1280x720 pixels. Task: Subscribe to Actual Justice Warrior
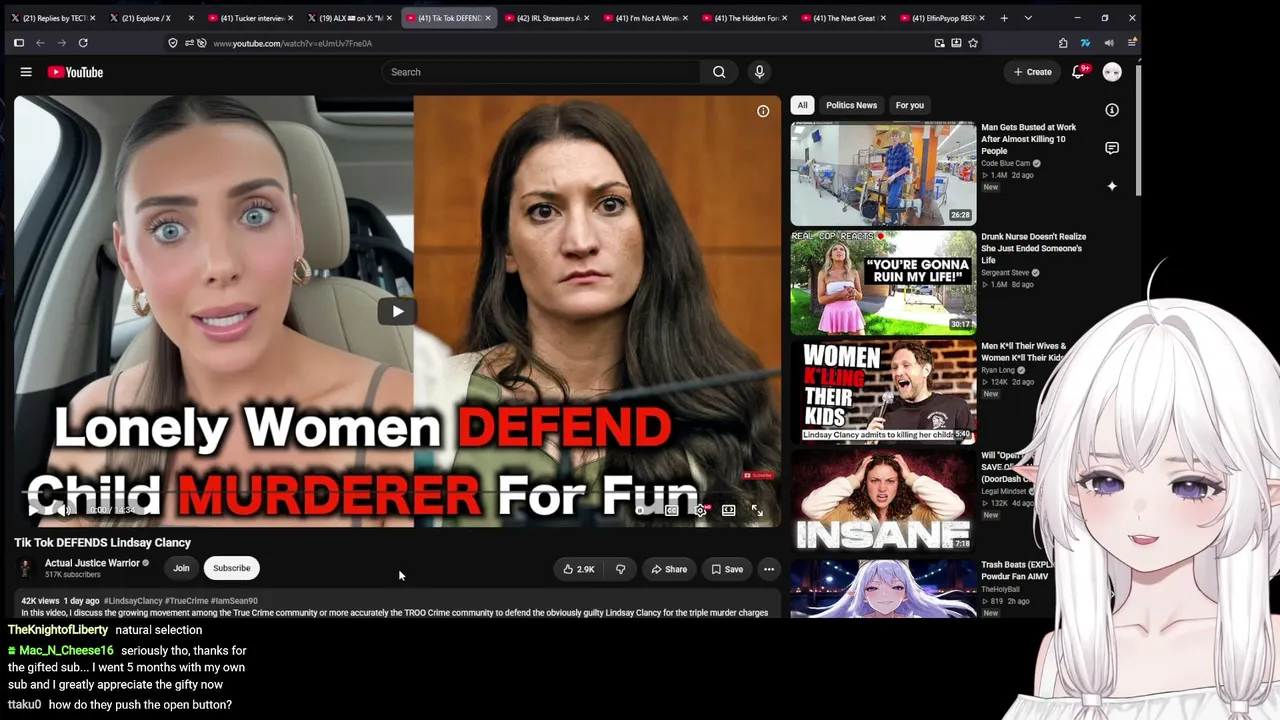point(232,568)
